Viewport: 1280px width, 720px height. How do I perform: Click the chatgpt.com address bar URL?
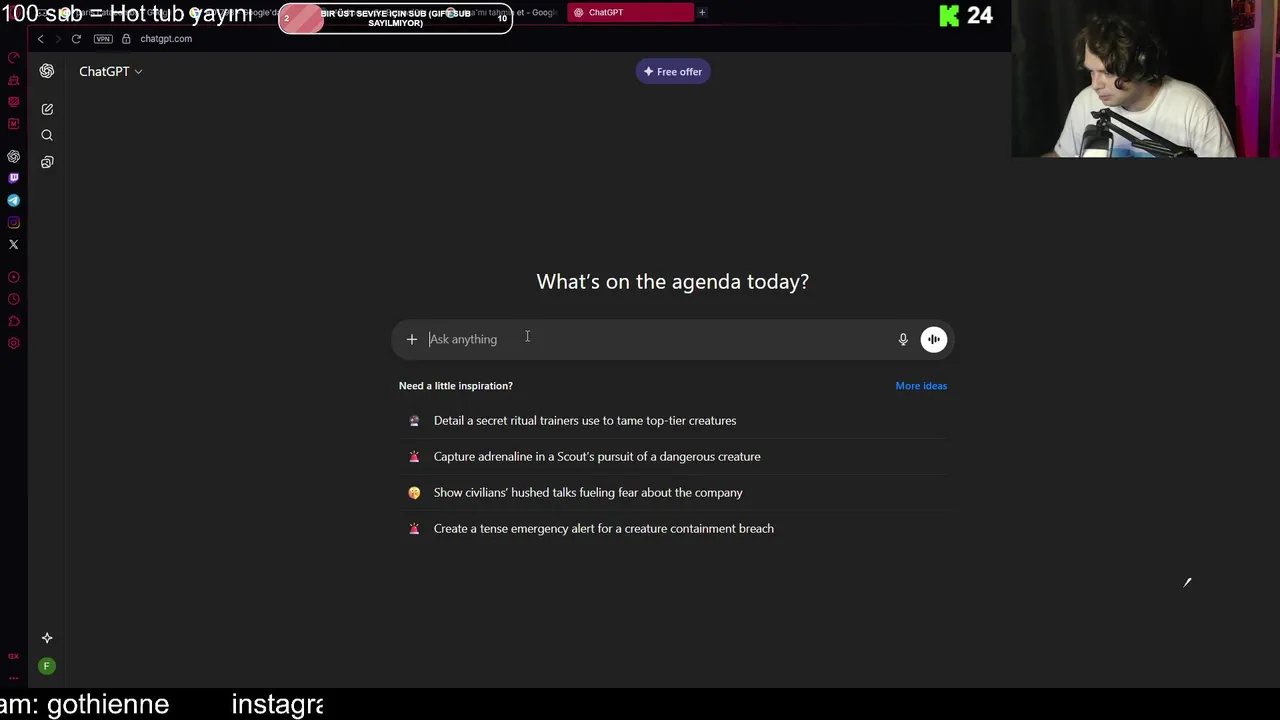(x=166, y=39)
